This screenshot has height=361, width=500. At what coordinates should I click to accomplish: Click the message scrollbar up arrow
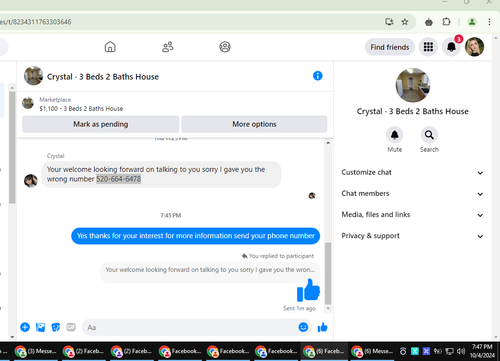click(328, 143)
